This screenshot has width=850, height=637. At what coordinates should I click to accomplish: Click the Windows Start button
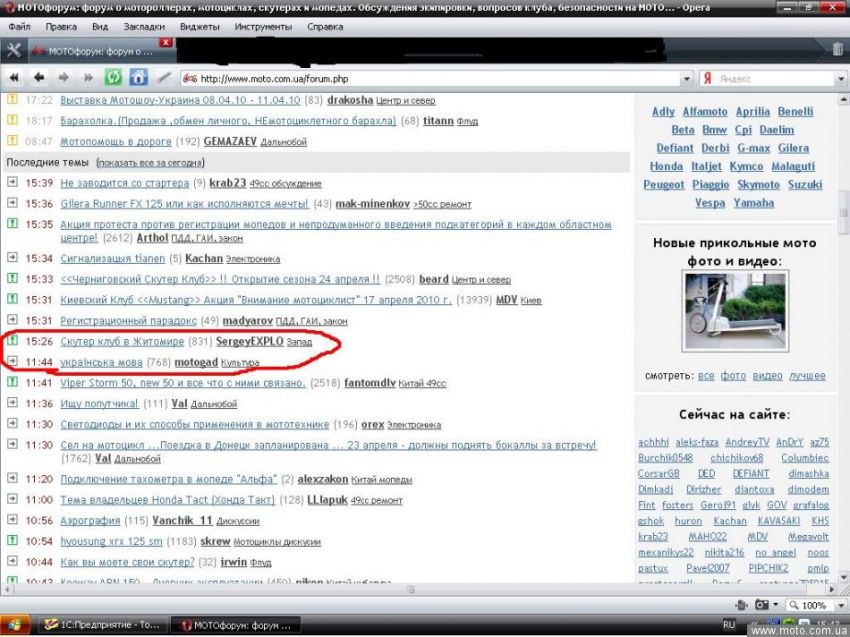coord(14,624)
